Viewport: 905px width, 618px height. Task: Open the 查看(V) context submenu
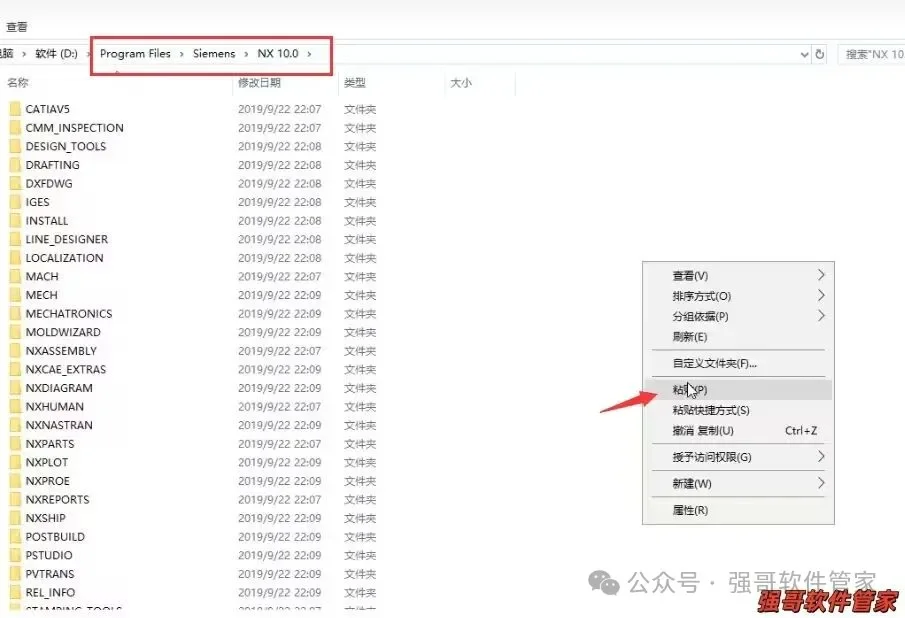click(x=738, y=275)
